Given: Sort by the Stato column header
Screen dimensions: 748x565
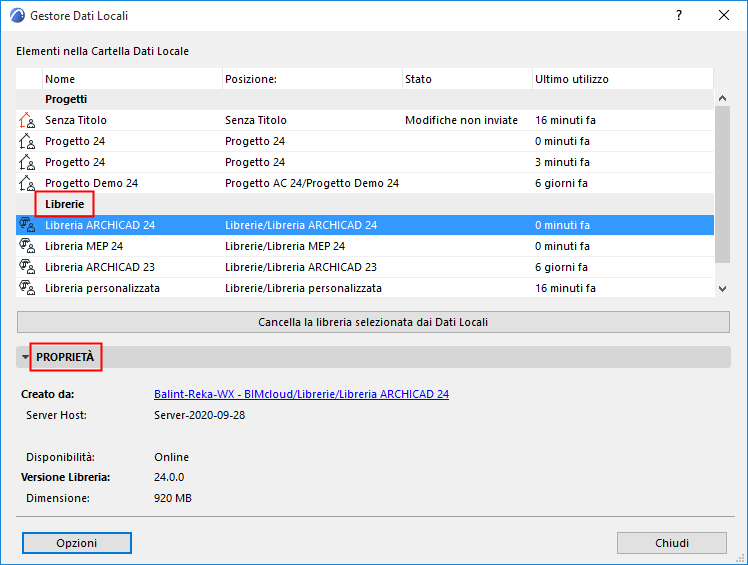Looking at the screenshot, I should (x=468, y=79).
